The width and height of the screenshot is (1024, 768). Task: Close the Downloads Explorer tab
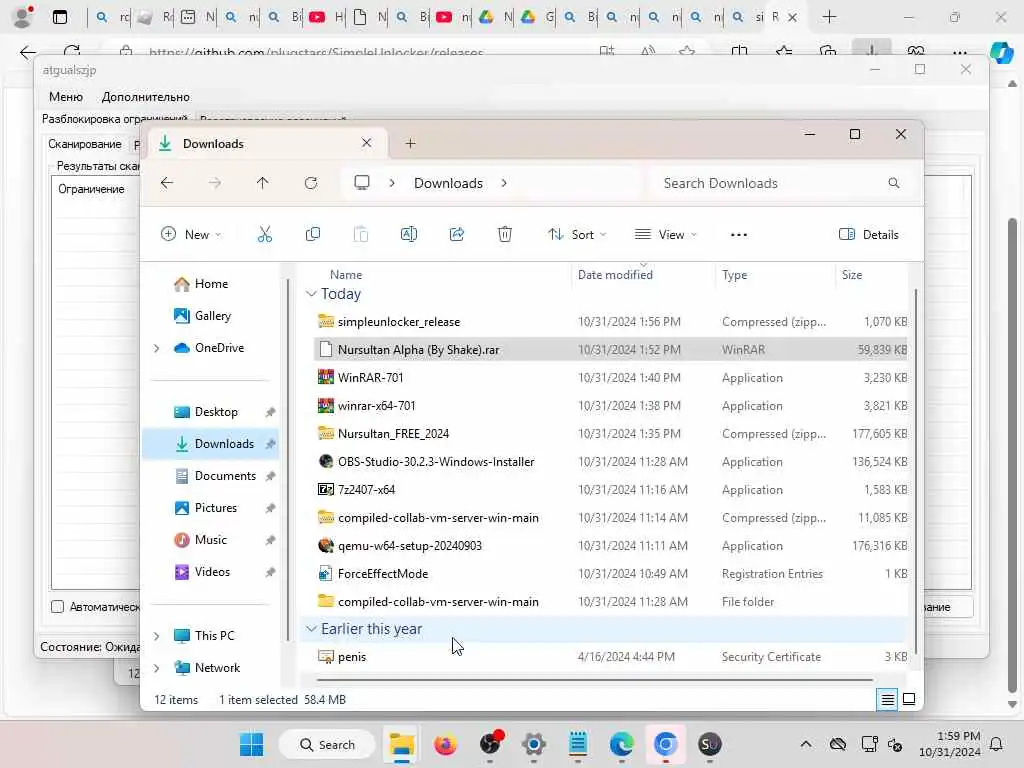click(x=366, y=143)
